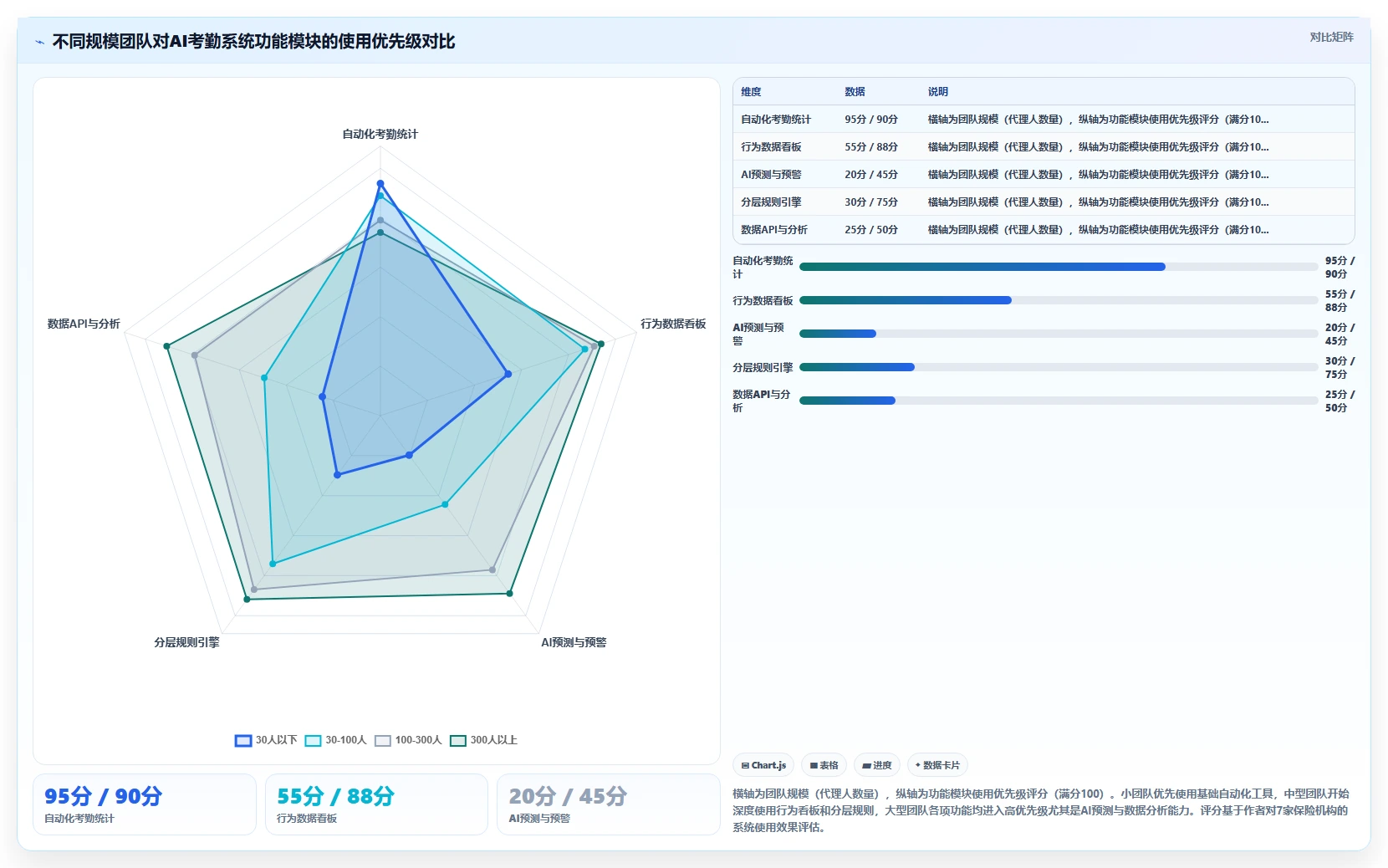Toggle the 30-100人 legend series
Viewport: 1388px width, 868px height.
click(x=336, y=740)
